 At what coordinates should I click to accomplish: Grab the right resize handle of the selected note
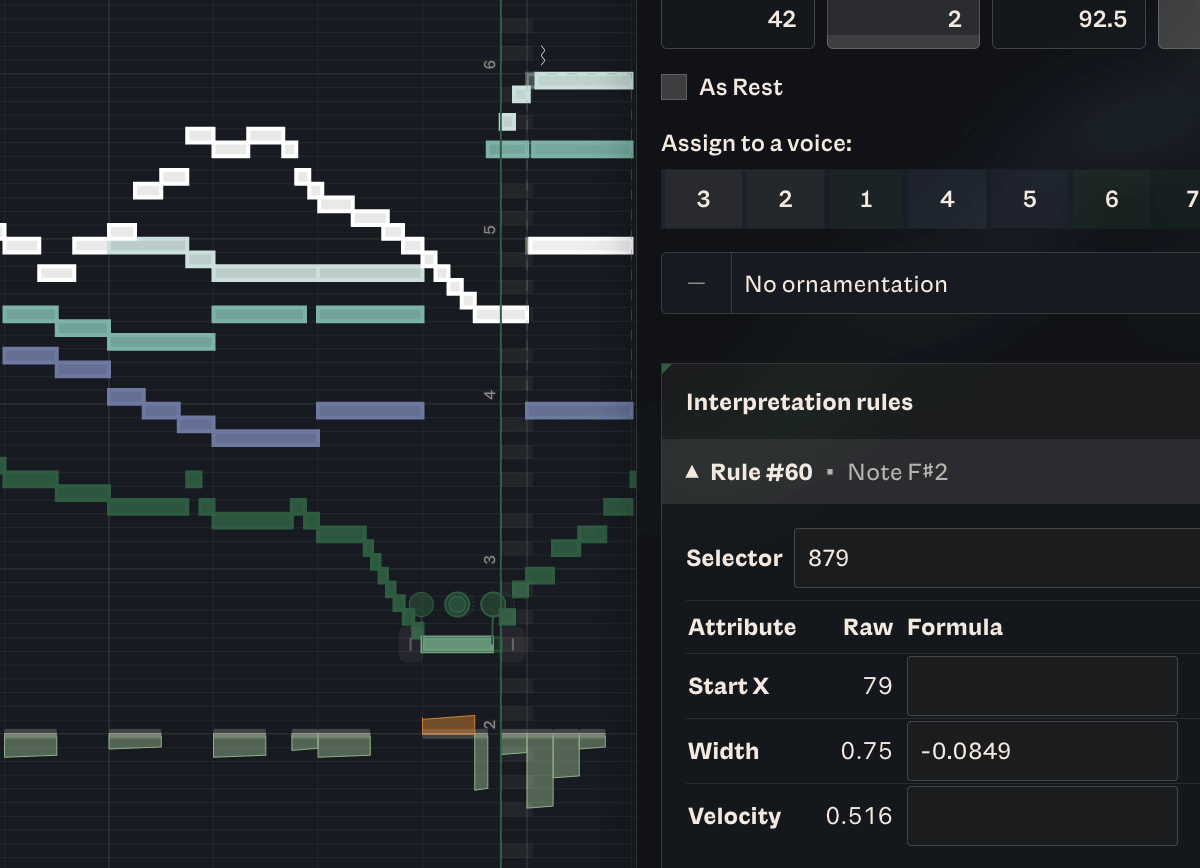pyautogui.click(x=511, y=644)
